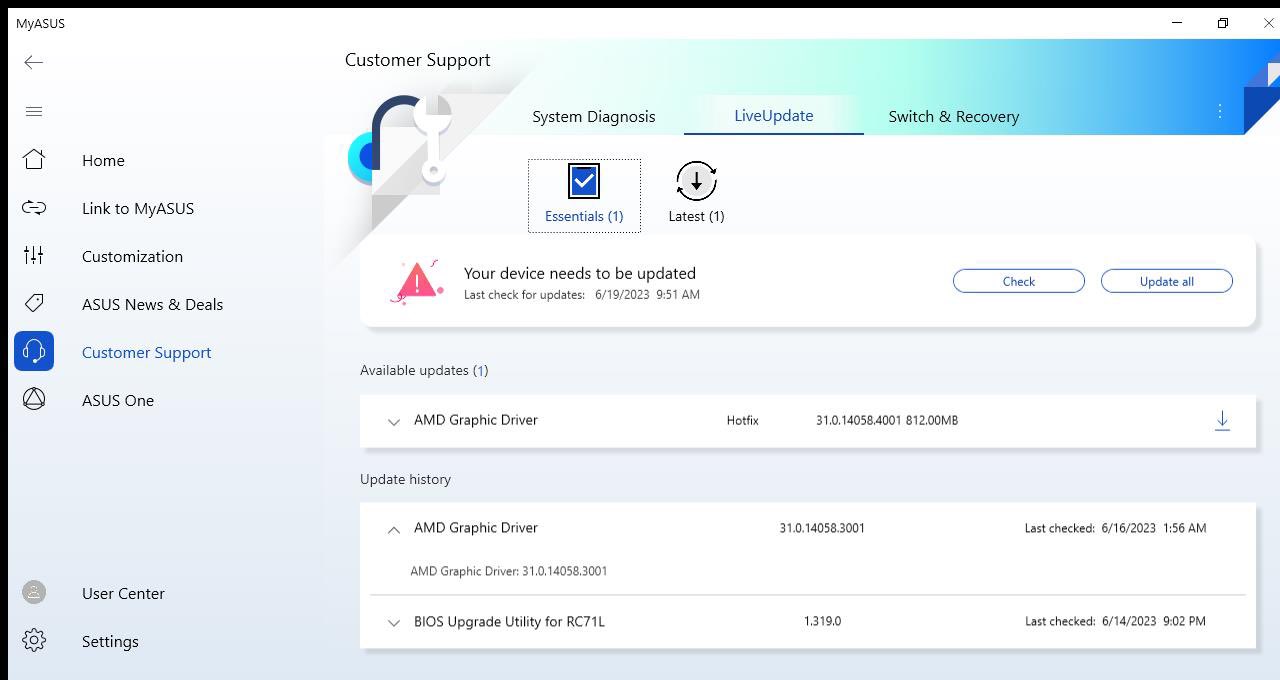Go back using the back arrow
This screenshot has height=680, width=1280.
(34, 62)
